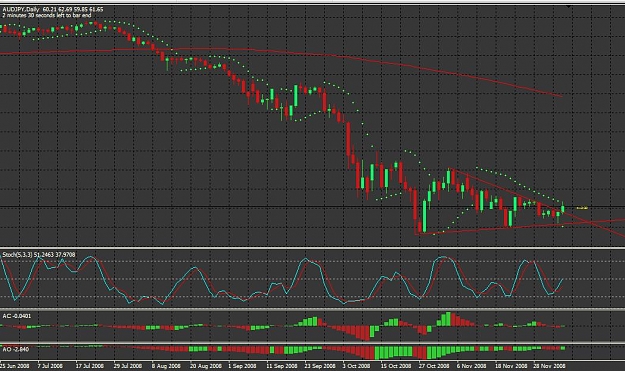
Task: Click the 27 Oct 2008 date label
Action: coord(434,366)
